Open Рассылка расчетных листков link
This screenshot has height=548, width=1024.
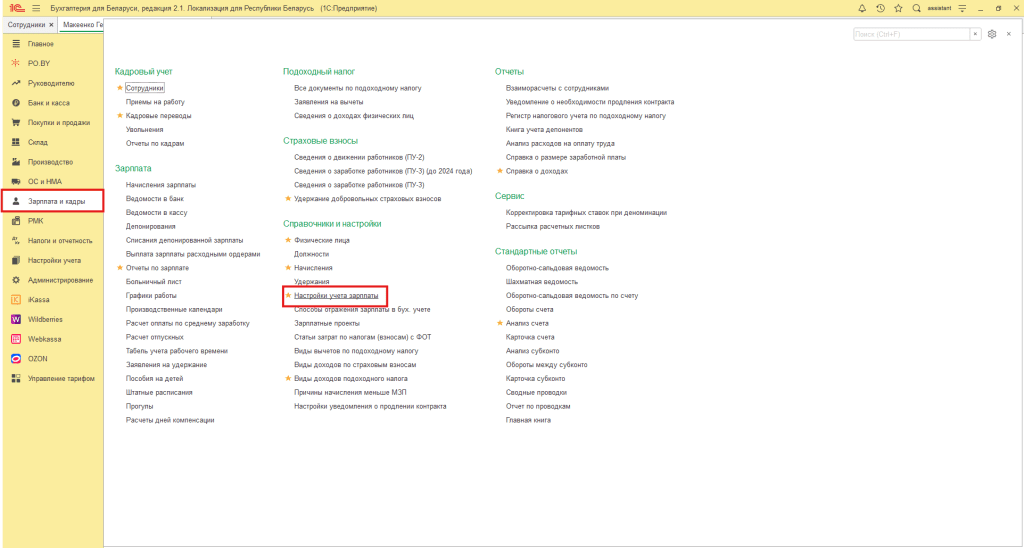[552, 227]
